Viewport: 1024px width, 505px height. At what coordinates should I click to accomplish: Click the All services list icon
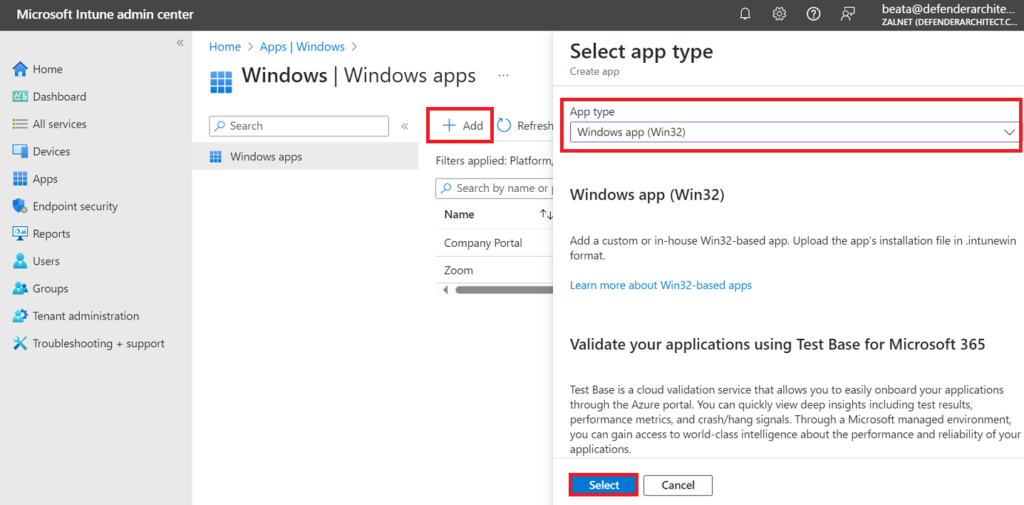pyautogui.click(x=20, y=124)
